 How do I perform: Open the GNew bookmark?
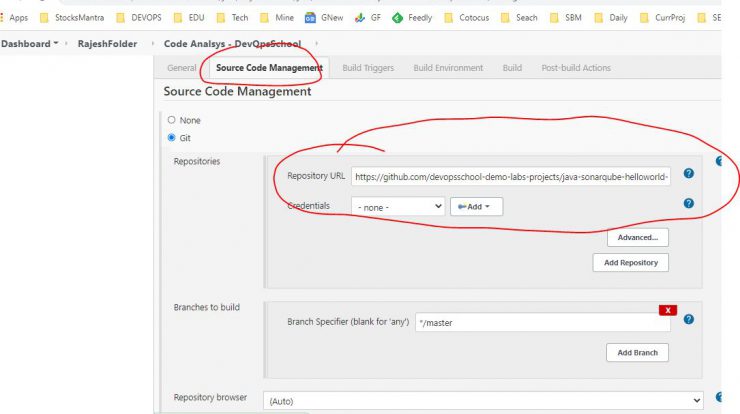tap(324, 18)
